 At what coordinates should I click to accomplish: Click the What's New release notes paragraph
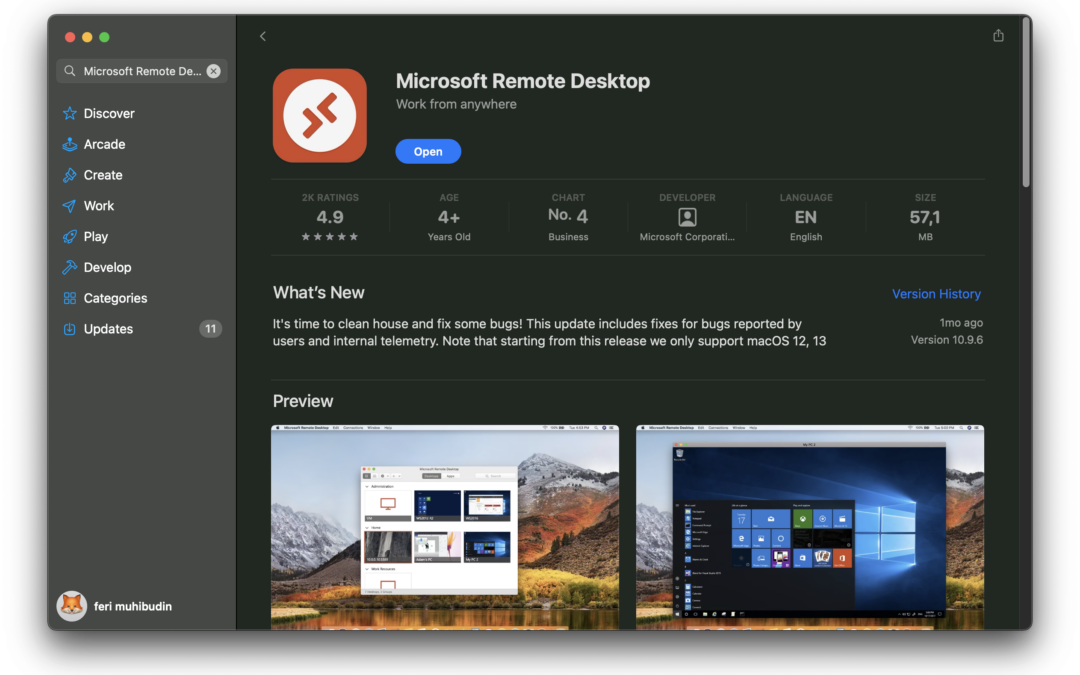point(549,333)
